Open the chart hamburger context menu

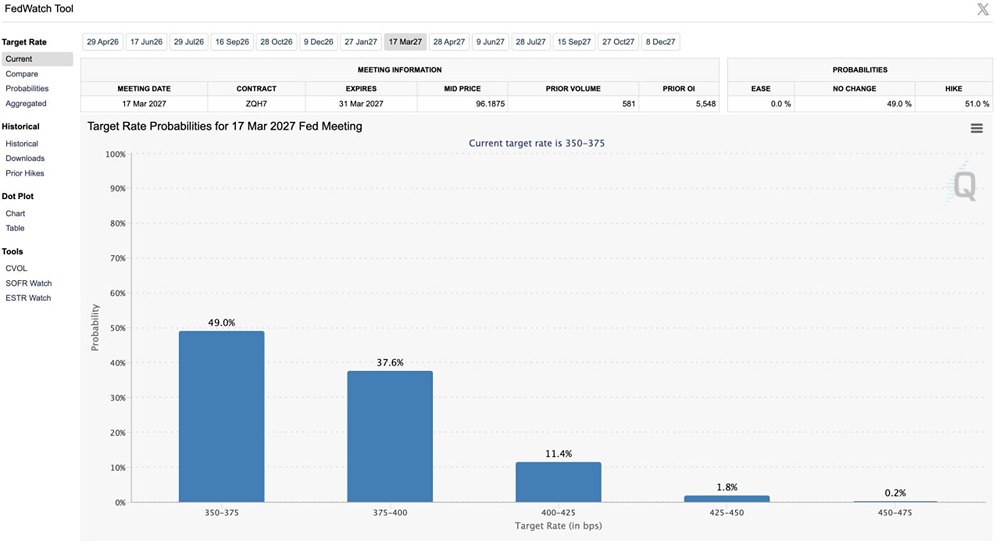click(x=976, y=128)
